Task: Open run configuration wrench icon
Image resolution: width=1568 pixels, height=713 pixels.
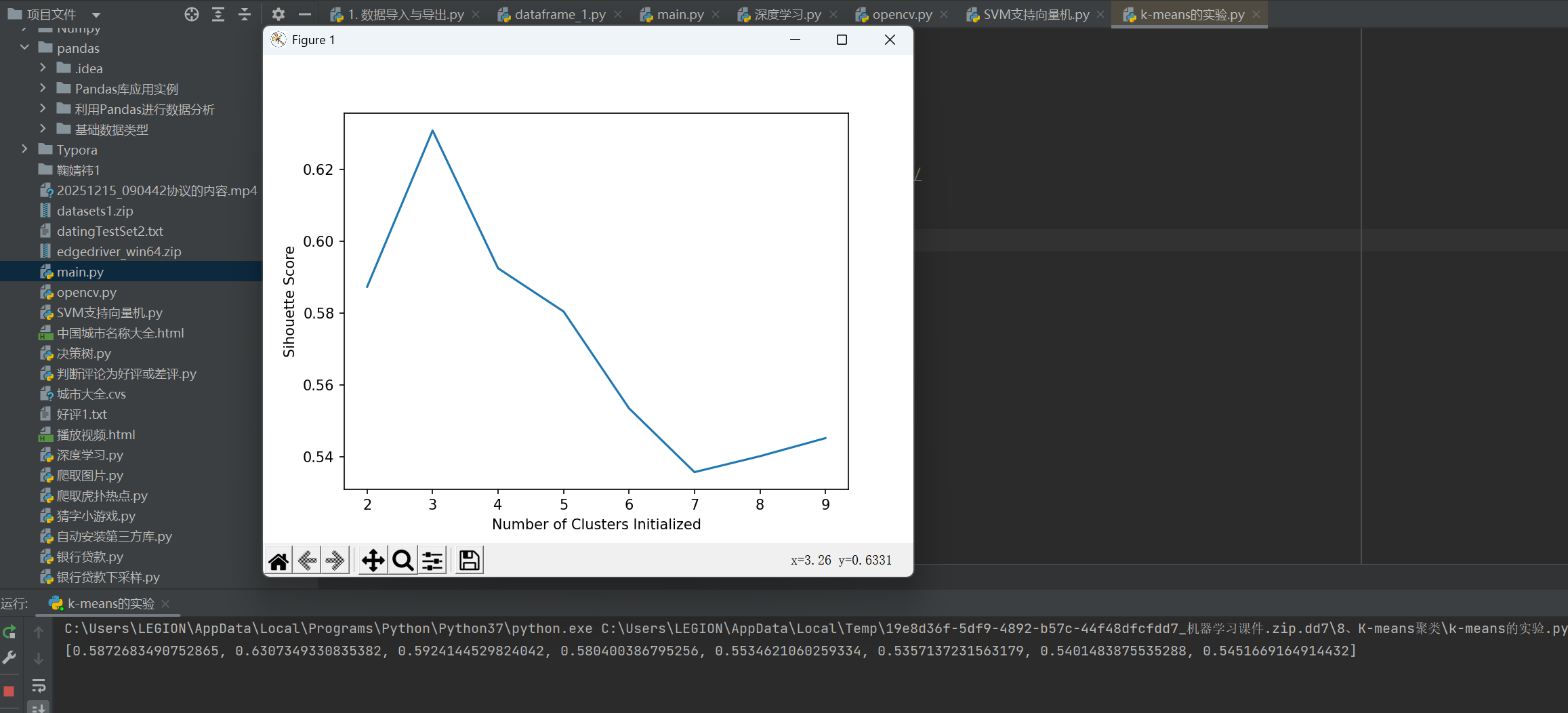Action: click(x=9, y=658)
